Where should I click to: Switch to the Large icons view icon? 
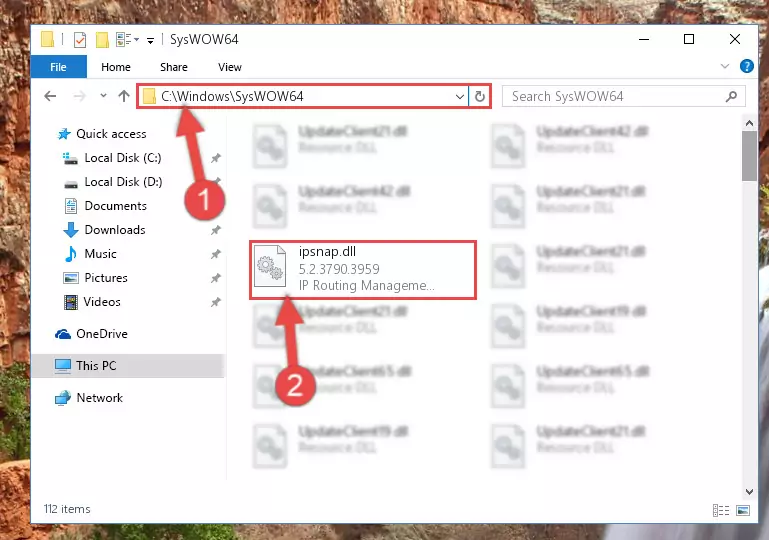click(x=743, y=510)
